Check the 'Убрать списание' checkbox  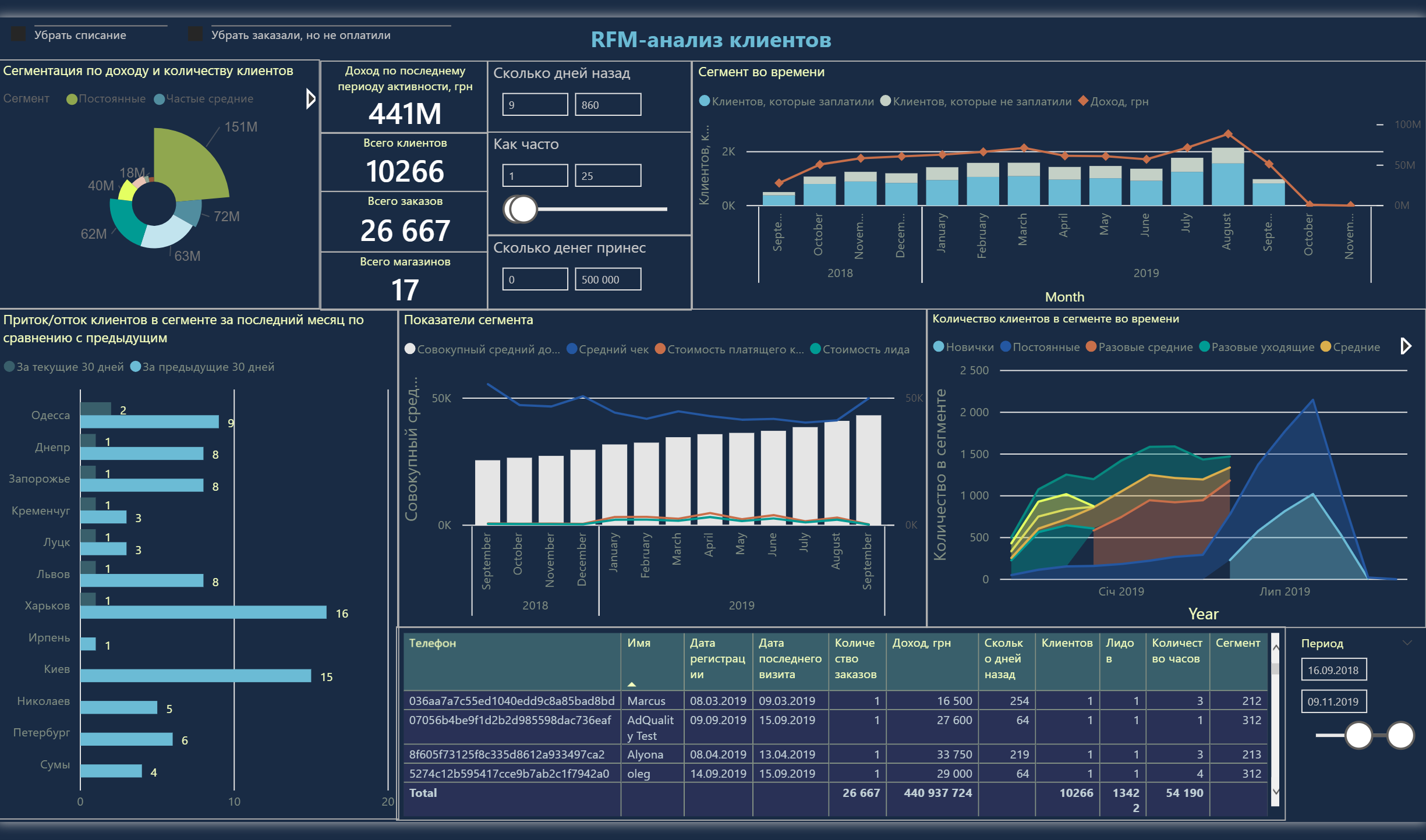tap(19, 35)
